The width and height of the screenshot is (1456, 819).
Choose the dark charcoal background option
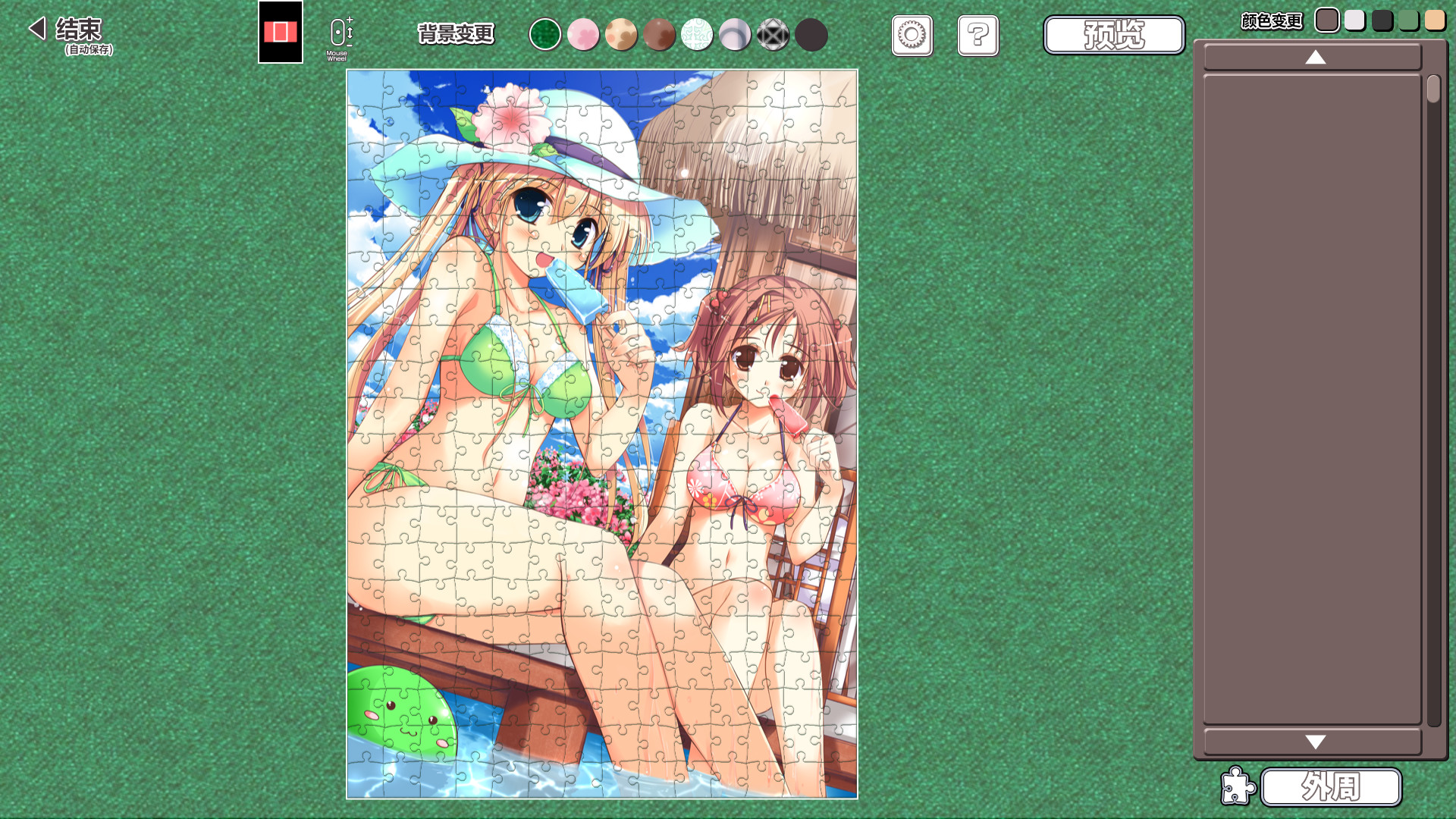click(x=811, y=35)
